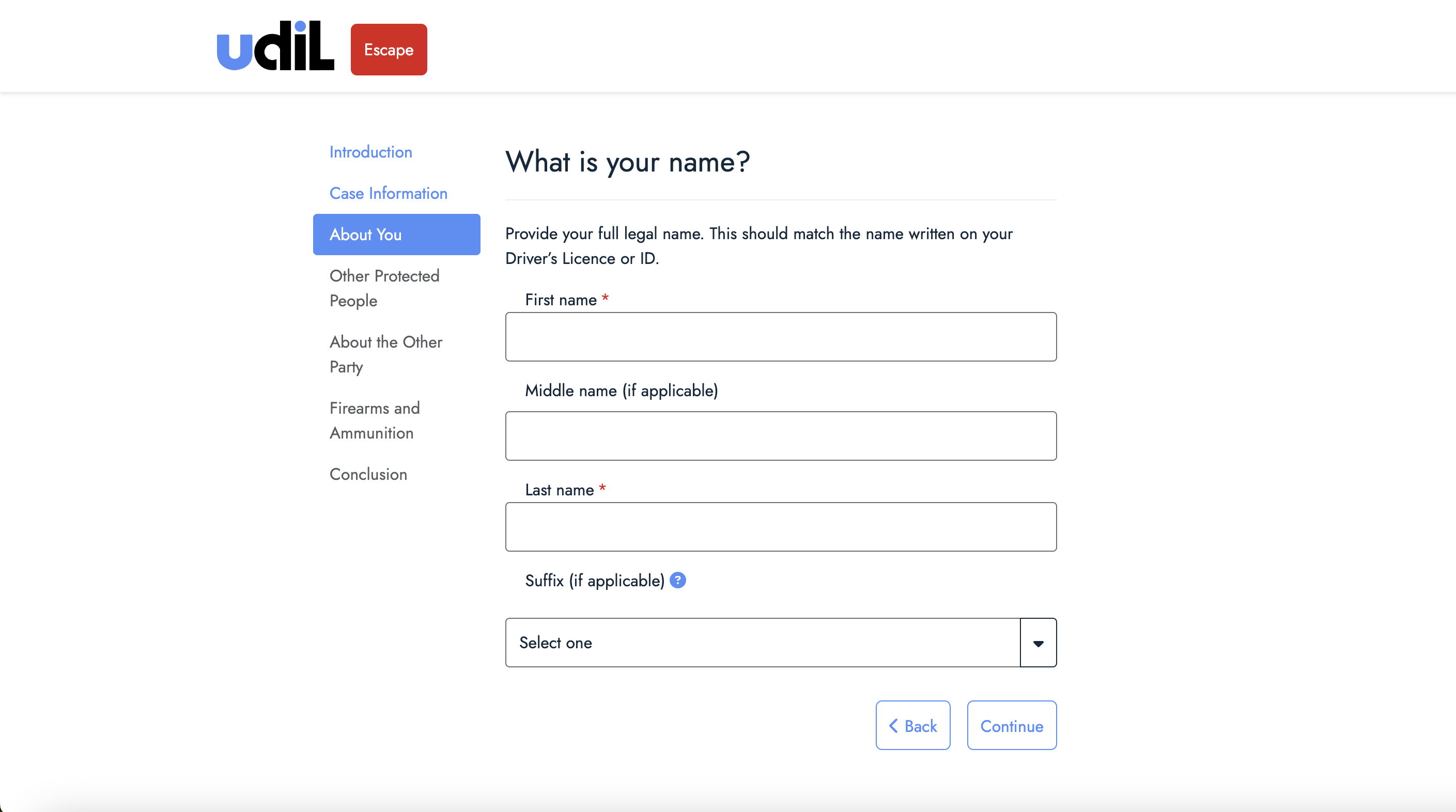Open the 'Select one' suffix combo box
Viewport: 1456px width, 812px height.
pos(762,643)
